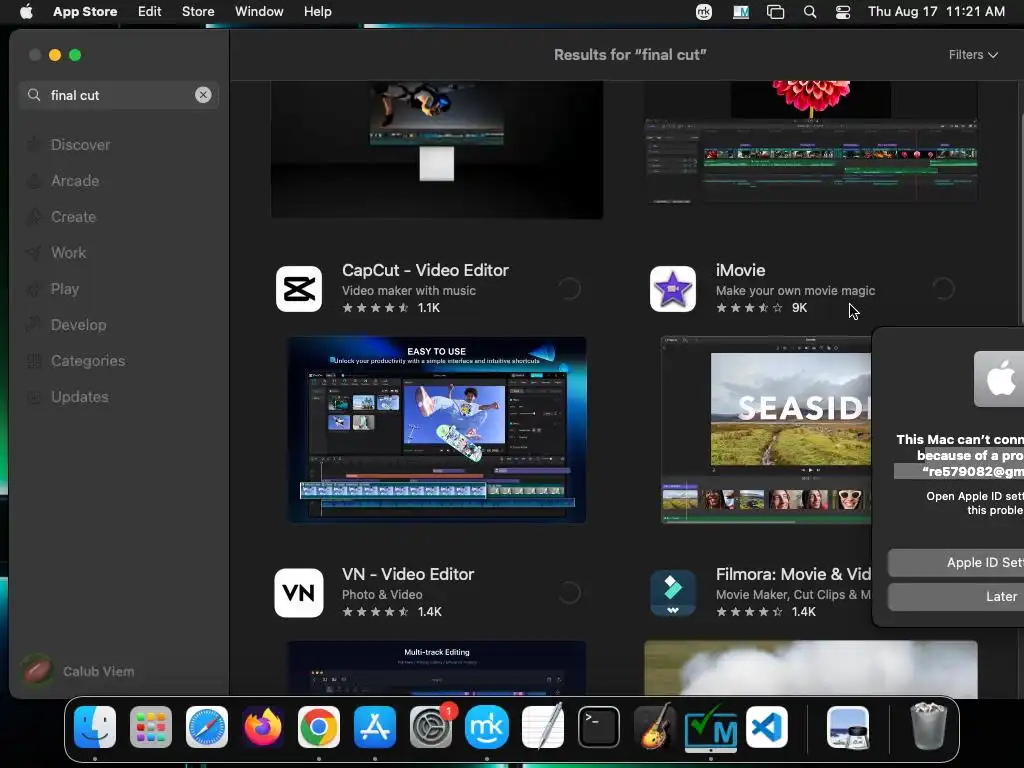Click the Create sidebar icon
Image resolution: width=1024 pixels, height=768 pixels.
click(x=34, y=217)
